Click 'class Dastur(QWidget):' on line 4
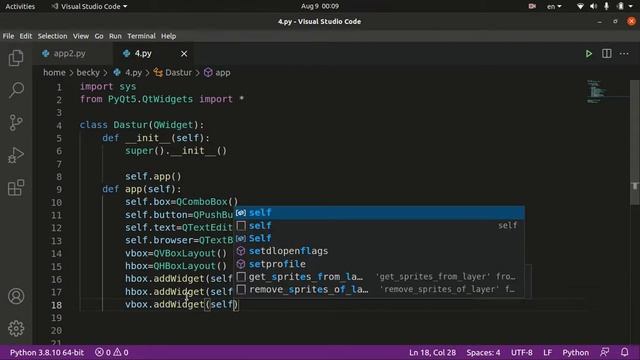The height and width of the screenshot is (360, 640). (x=142, y=125)
